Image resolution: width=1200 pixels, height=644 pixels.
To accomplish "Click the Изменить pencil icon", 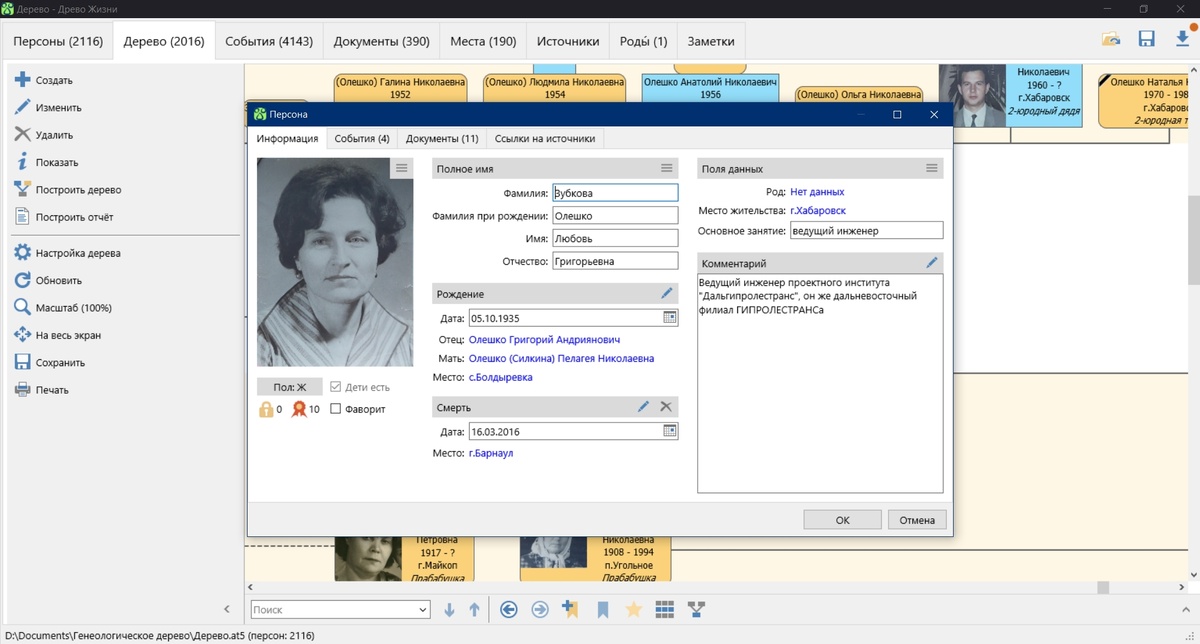I will [22, 107].
